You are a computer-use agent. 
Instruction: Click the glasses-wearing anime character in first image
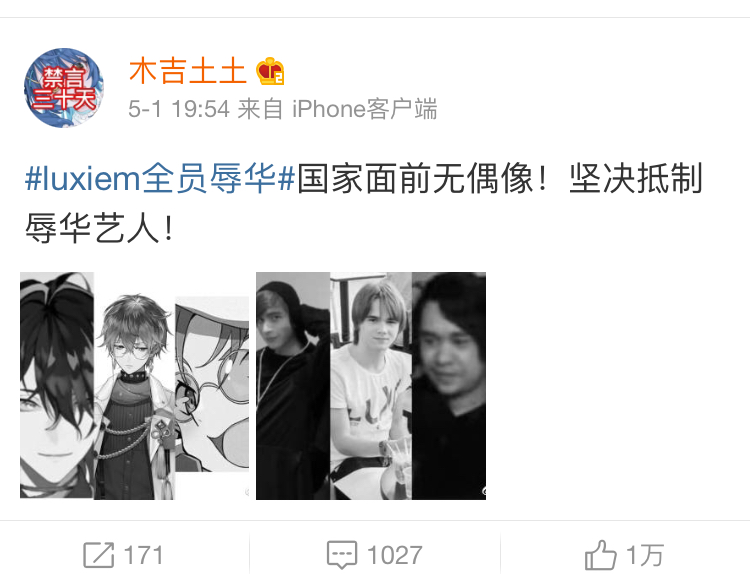tap(134, 397)
